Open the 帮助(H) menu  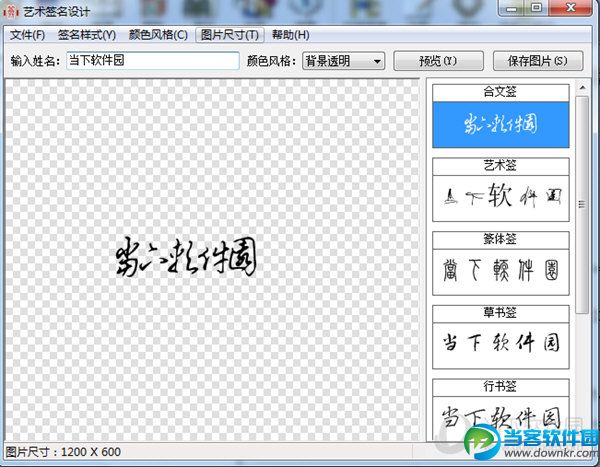[290, 35]
